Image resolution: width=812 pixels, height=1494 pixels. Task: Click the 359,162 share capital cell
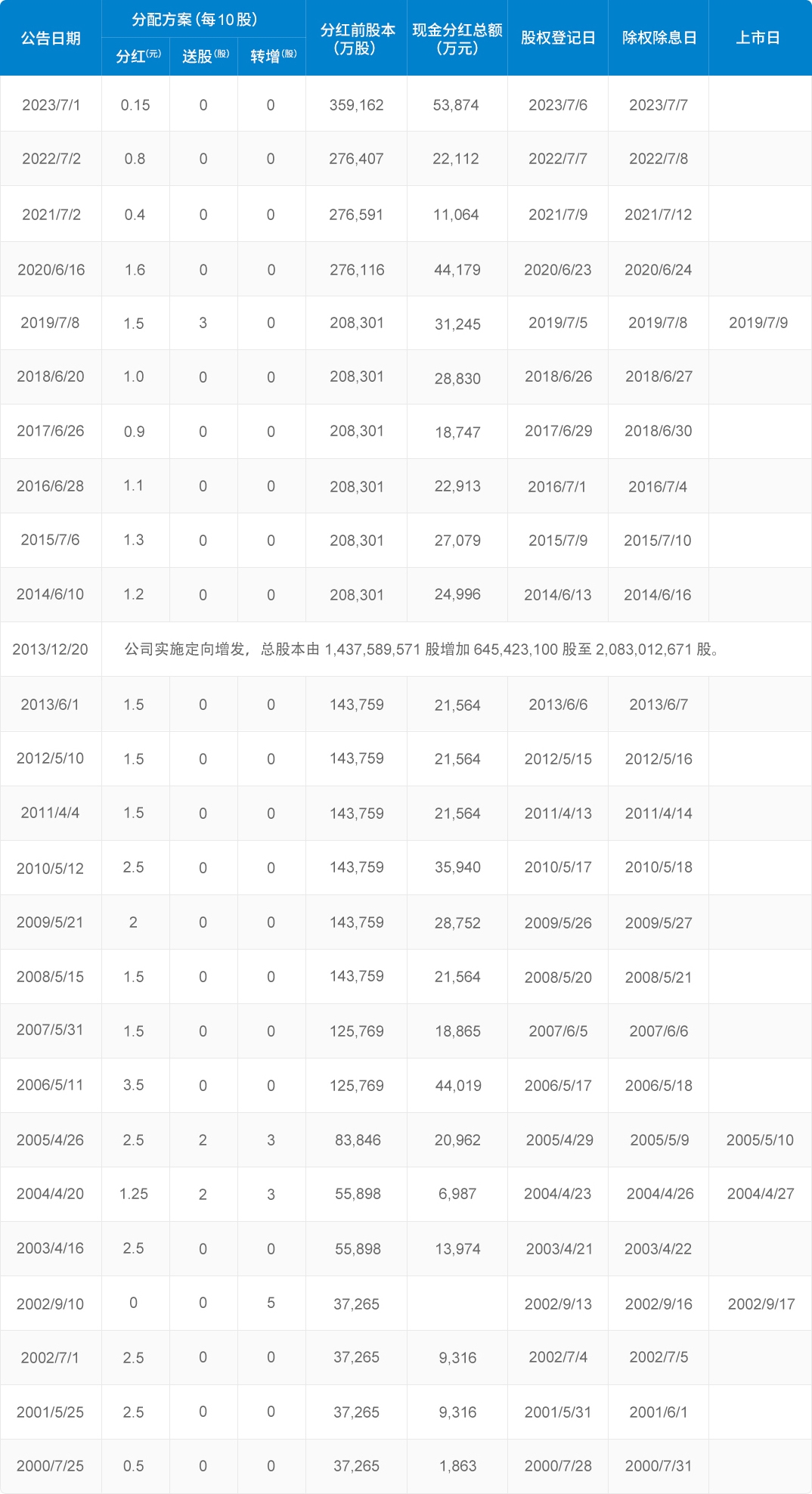[356, 105]
